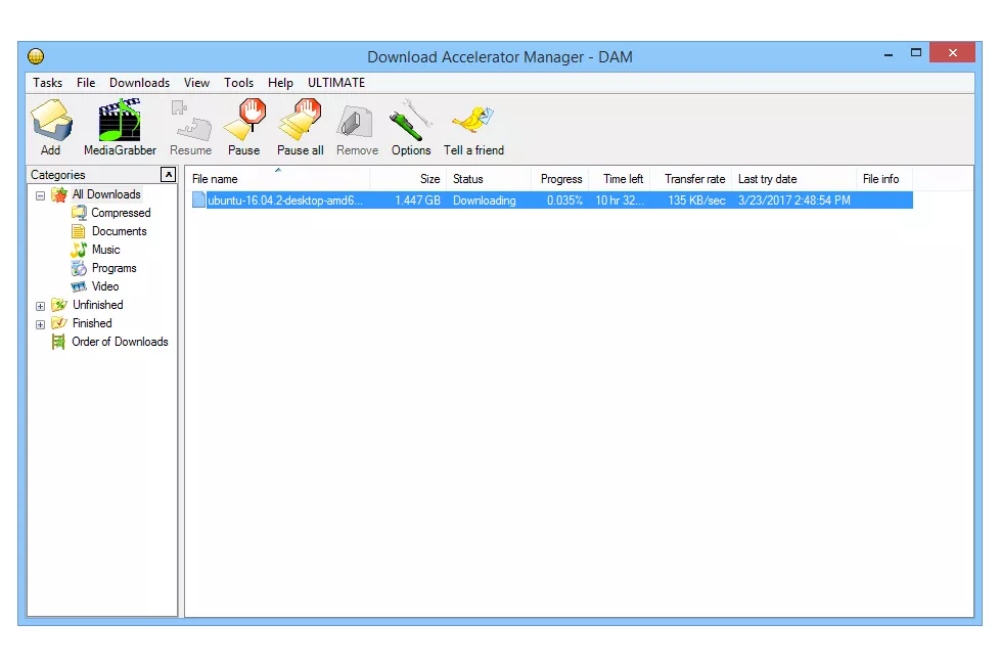The height and width of the screenshot is (667, 1000).
Task: Sort by the Size column header
Action: [x=429, y=179]
